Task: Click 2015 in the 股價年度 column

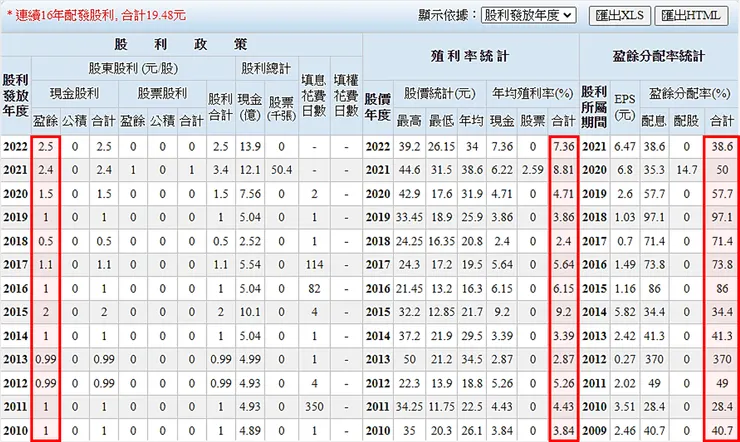Action: [x=378, y=312]
